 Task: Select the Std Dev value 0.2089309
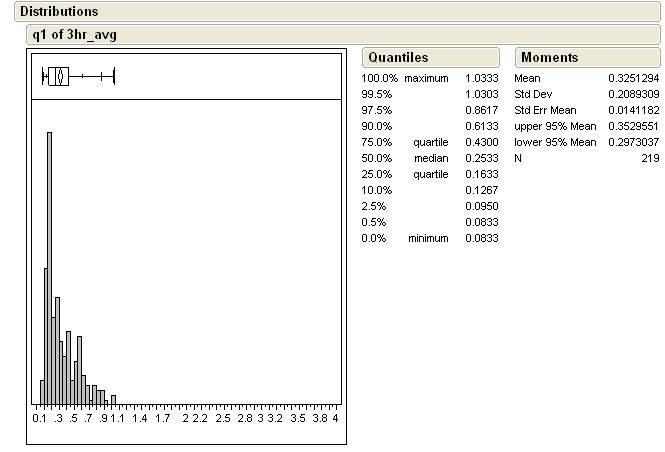click(x=633, y=94)
